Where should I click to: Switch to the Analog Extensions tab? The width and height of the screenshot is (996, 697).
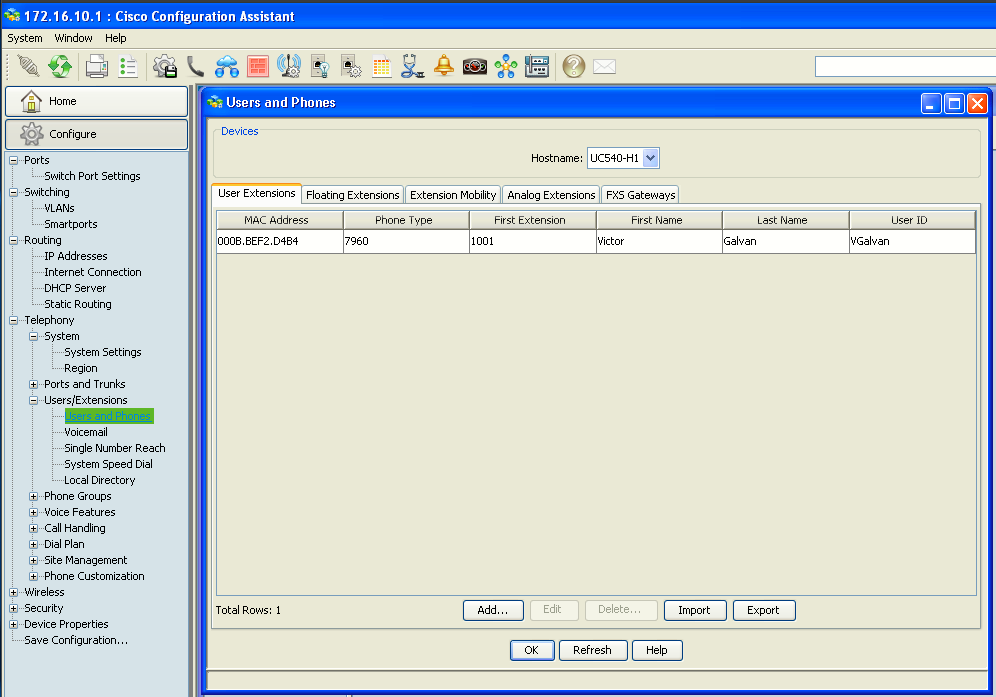551,194
